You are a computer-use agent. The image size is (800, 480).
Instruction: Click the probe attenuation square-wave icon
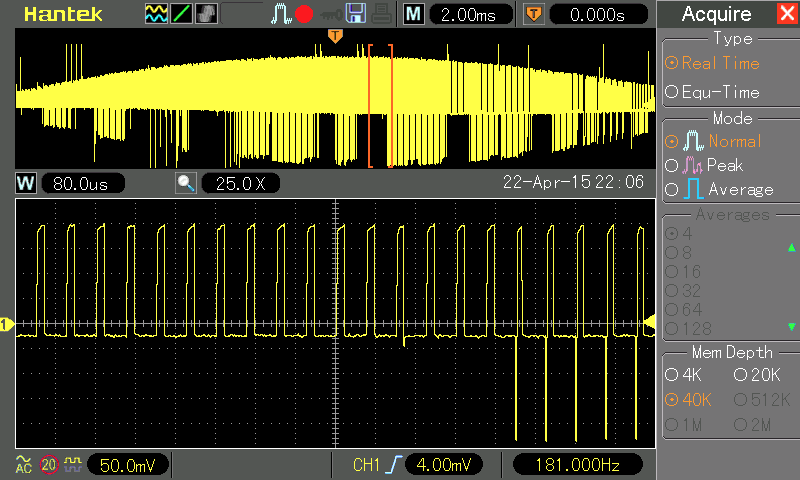point(73,464)
